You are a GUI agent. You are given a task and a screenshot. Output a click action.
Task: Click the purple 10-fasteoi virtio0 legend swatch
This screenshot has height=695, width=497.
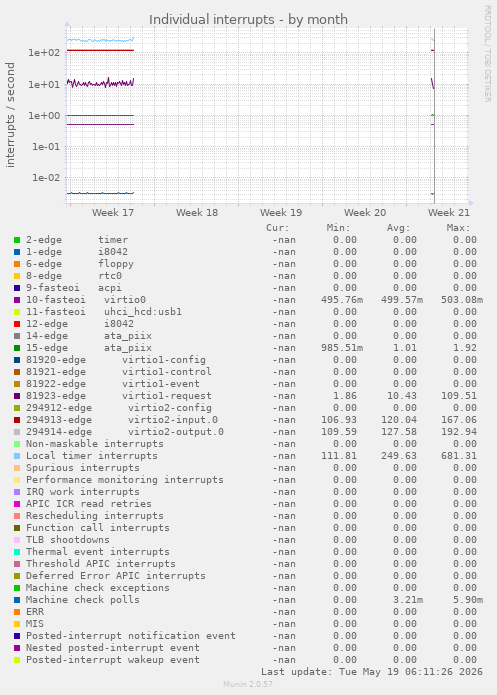(17, 300)
